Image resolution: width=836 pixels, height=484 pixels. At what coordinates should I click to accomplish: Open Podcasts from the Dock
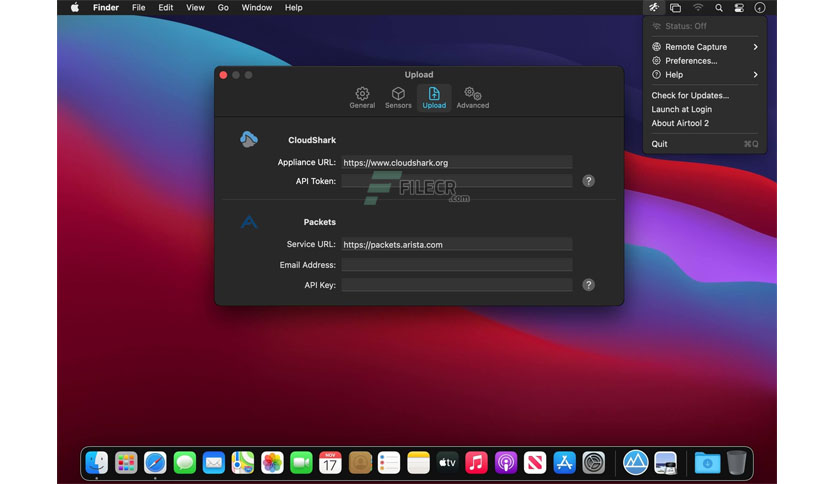click(505, 463)
